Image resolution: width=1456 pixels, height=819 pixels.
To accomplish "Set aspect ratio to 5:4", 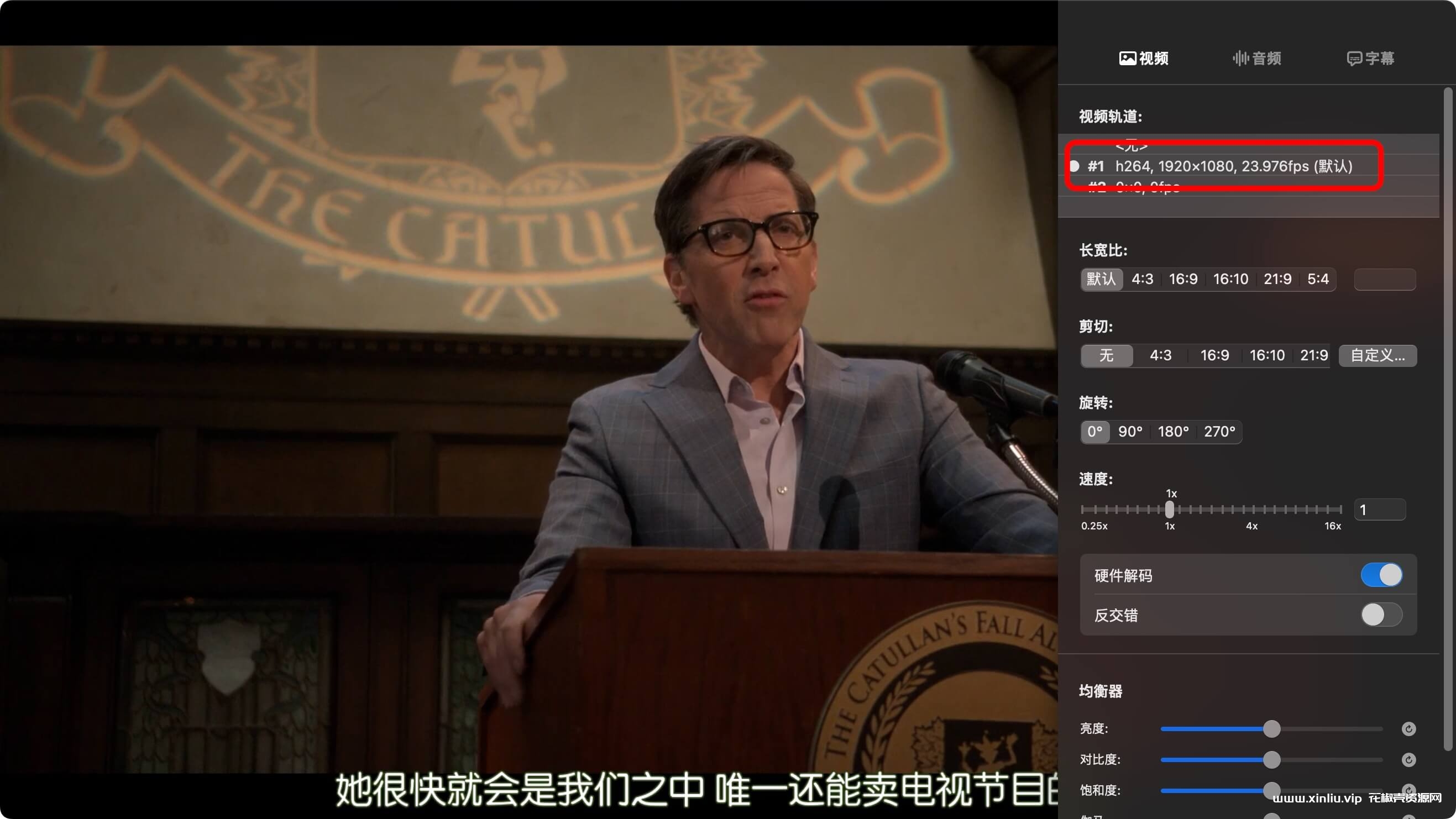I will tap(1317, 279).
